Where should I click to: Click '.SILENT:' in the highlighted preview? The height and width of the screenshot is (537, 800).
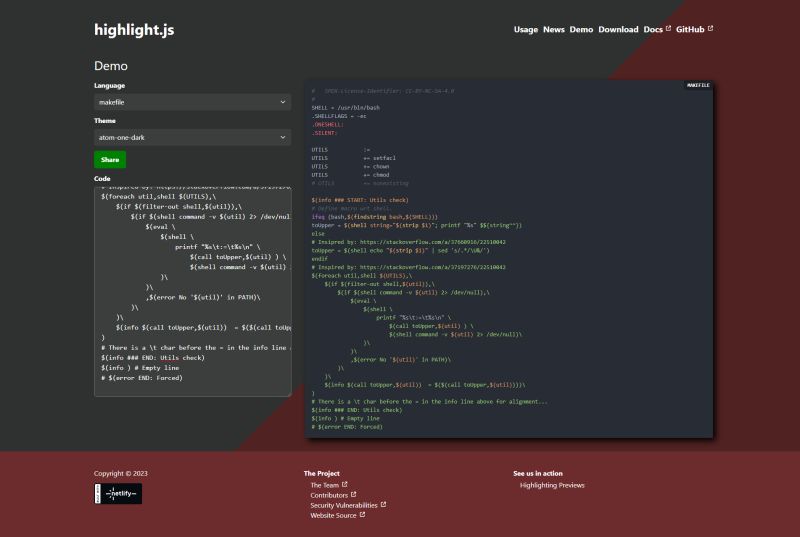coord(324,133)
